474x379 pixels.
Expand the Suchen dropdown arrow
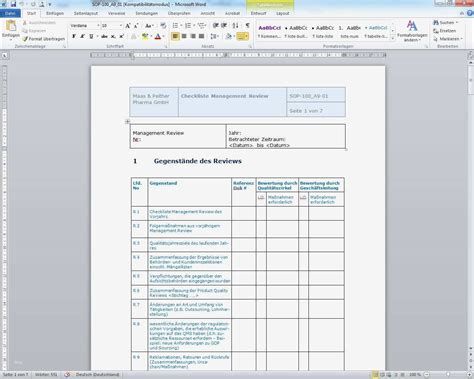[x=457, y=23]
